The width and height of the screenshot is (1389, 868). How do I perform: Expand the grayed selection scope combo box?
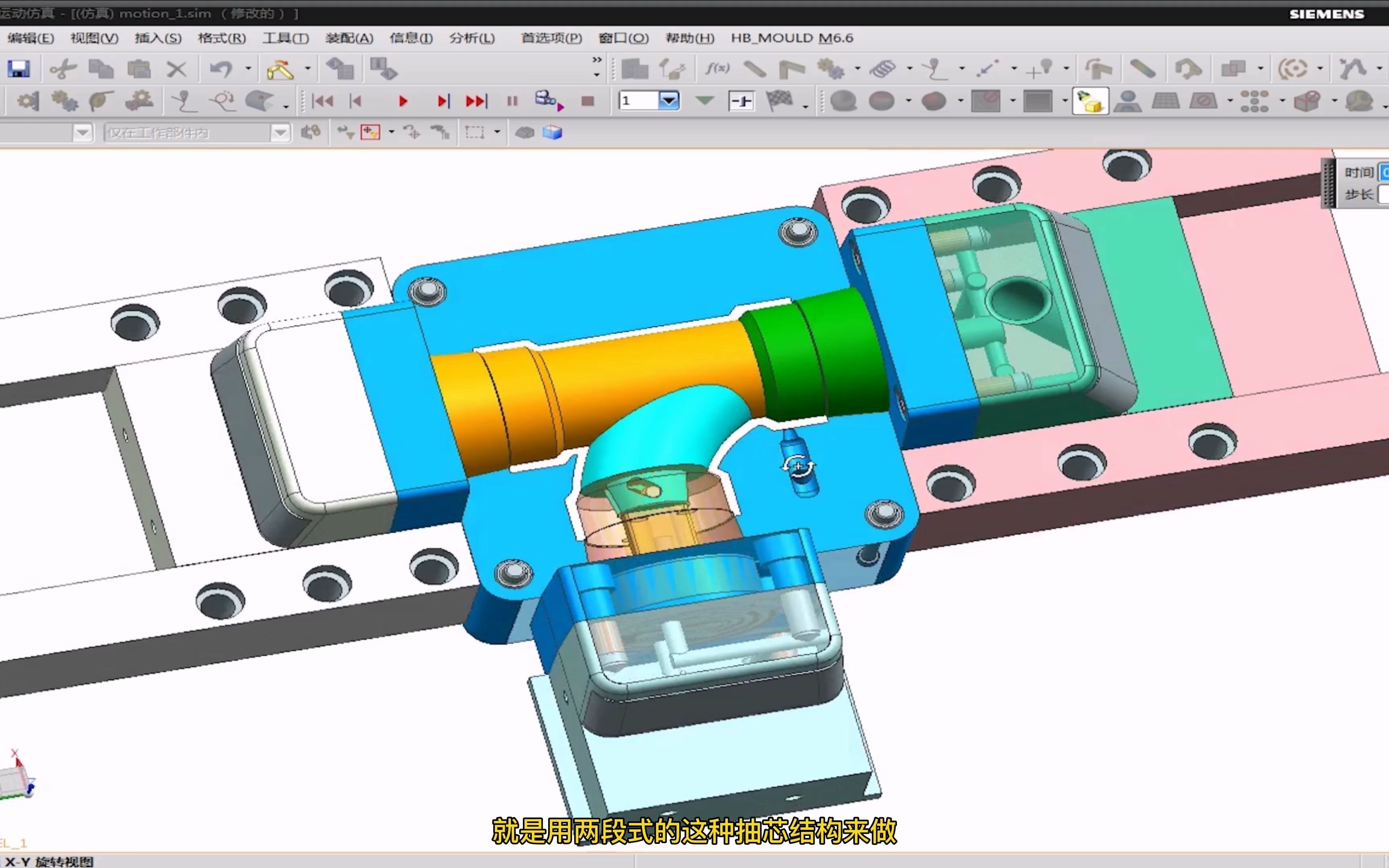(279, 133)
